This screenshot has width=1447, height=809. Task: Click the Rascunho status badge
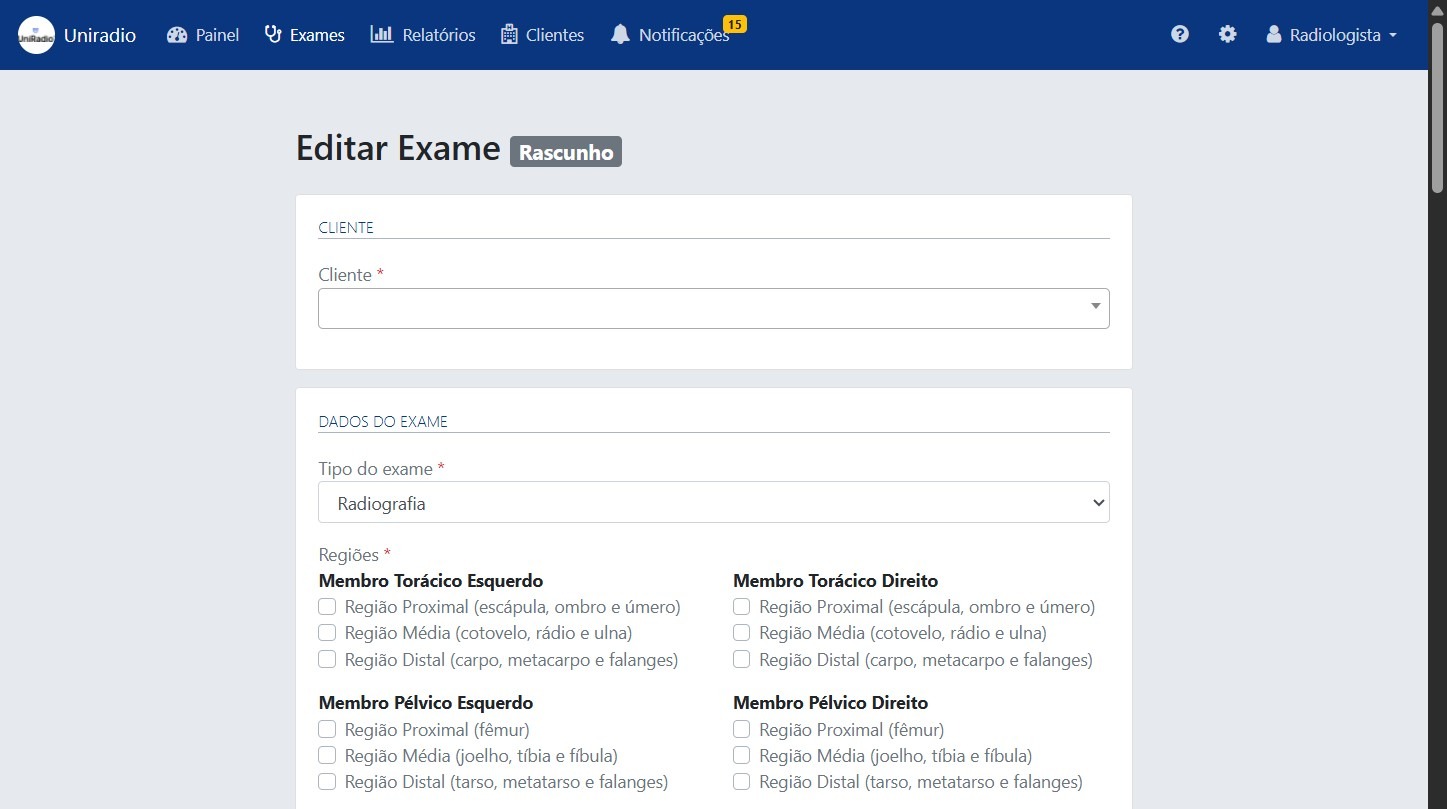click(565, 151)
